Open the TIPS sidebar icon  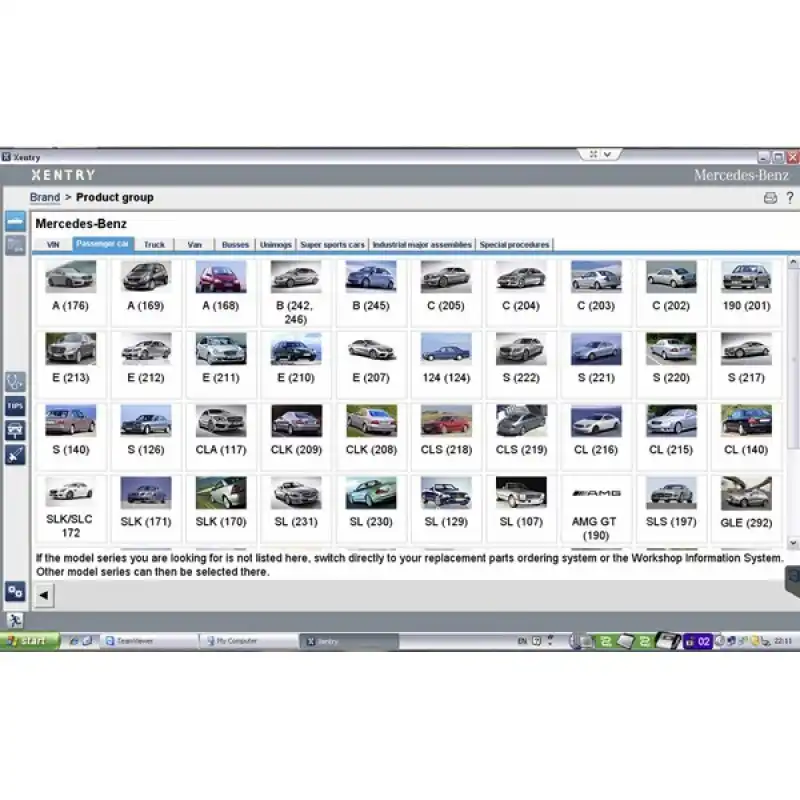click(x=15, y=406)
